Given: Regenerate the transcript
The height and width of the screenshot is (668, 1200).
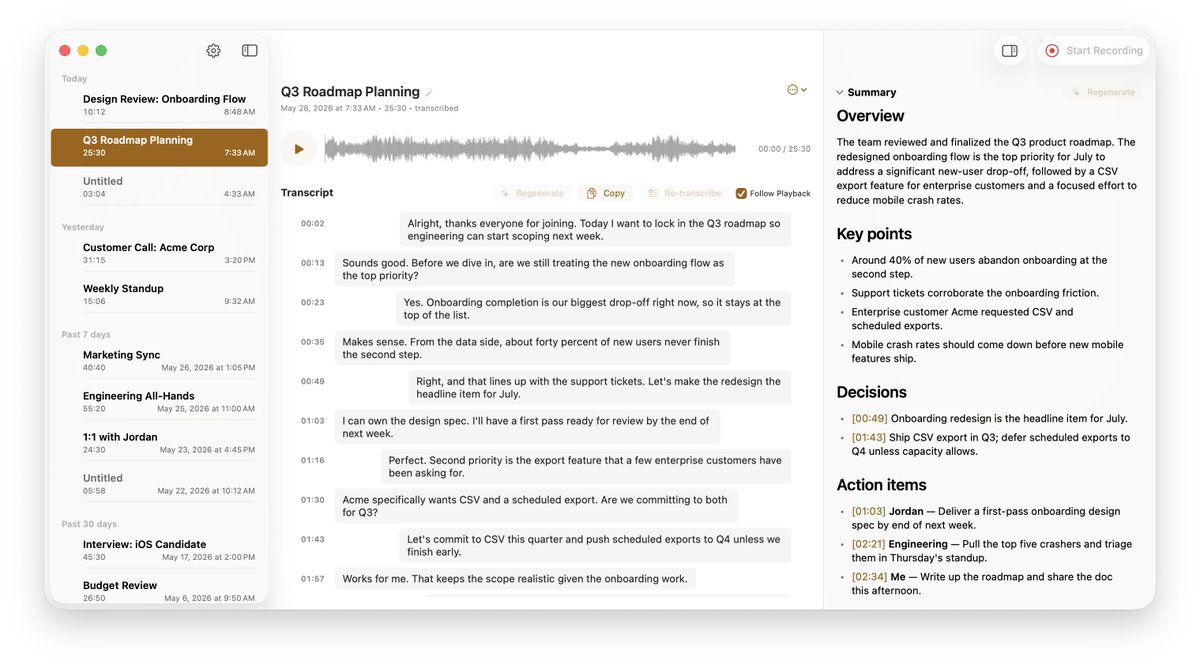Looking at the screenshot, I should coord(532,193).
